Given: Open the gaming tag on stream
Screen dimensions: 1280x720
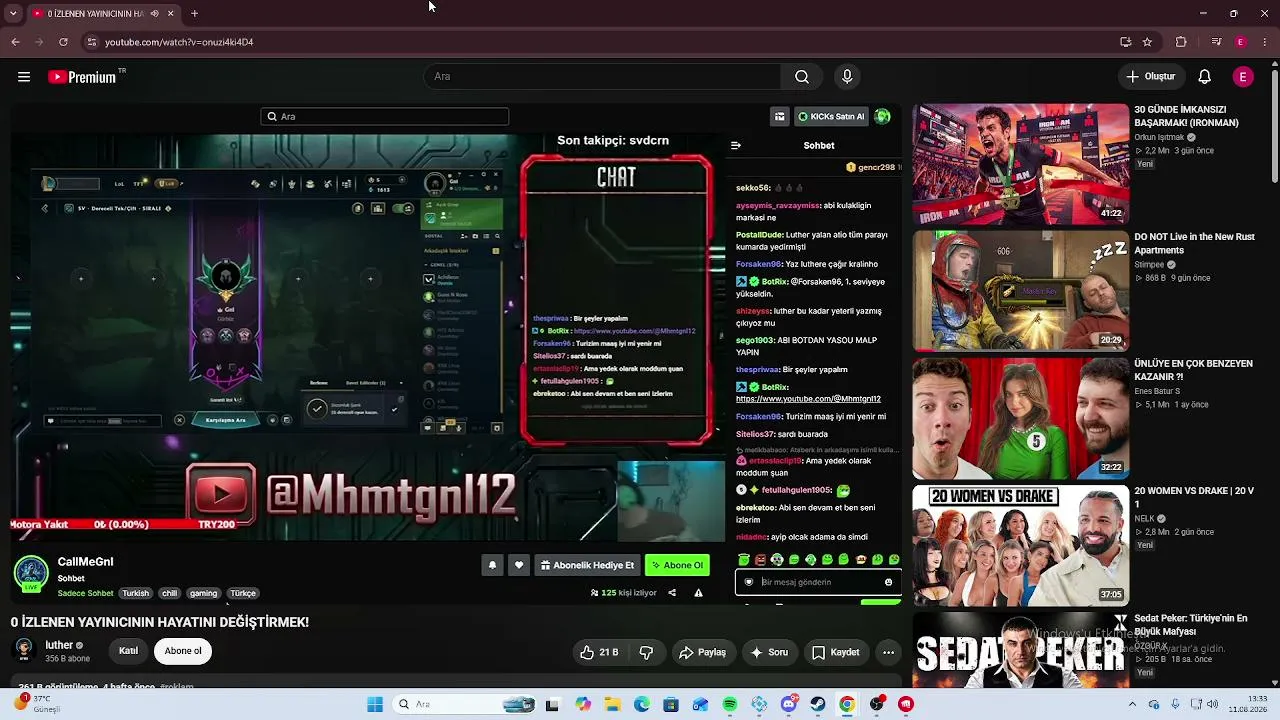Looking at the screenshot, I should click(x=203, y=593).
